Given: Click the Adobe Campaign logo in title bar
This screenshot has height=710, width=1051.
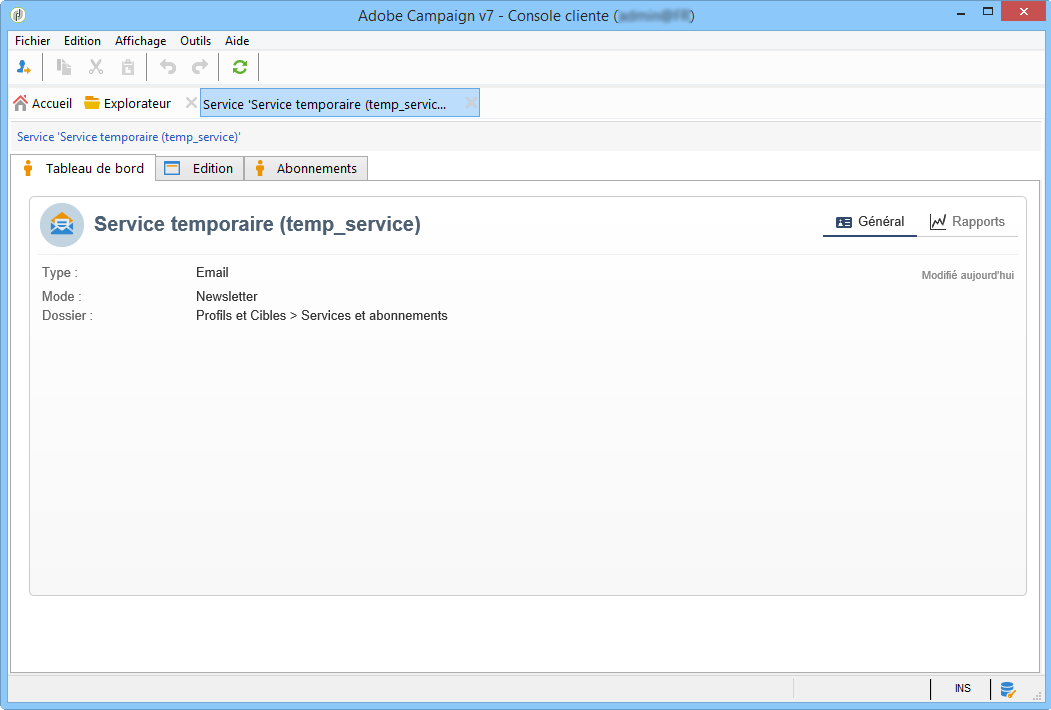Looking at the screenshot, I should (18, 15).
